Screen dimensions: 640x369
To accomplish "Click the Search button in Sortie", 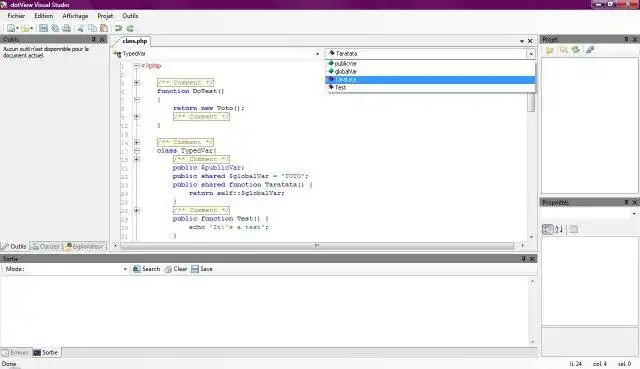I will point(147,269).
